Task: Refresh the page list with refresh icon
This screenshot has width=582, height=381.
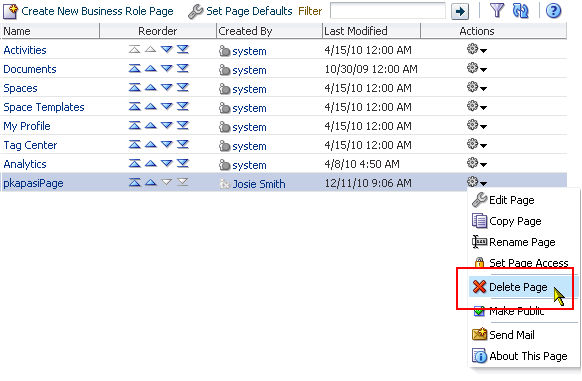Action: click(520, 10)
